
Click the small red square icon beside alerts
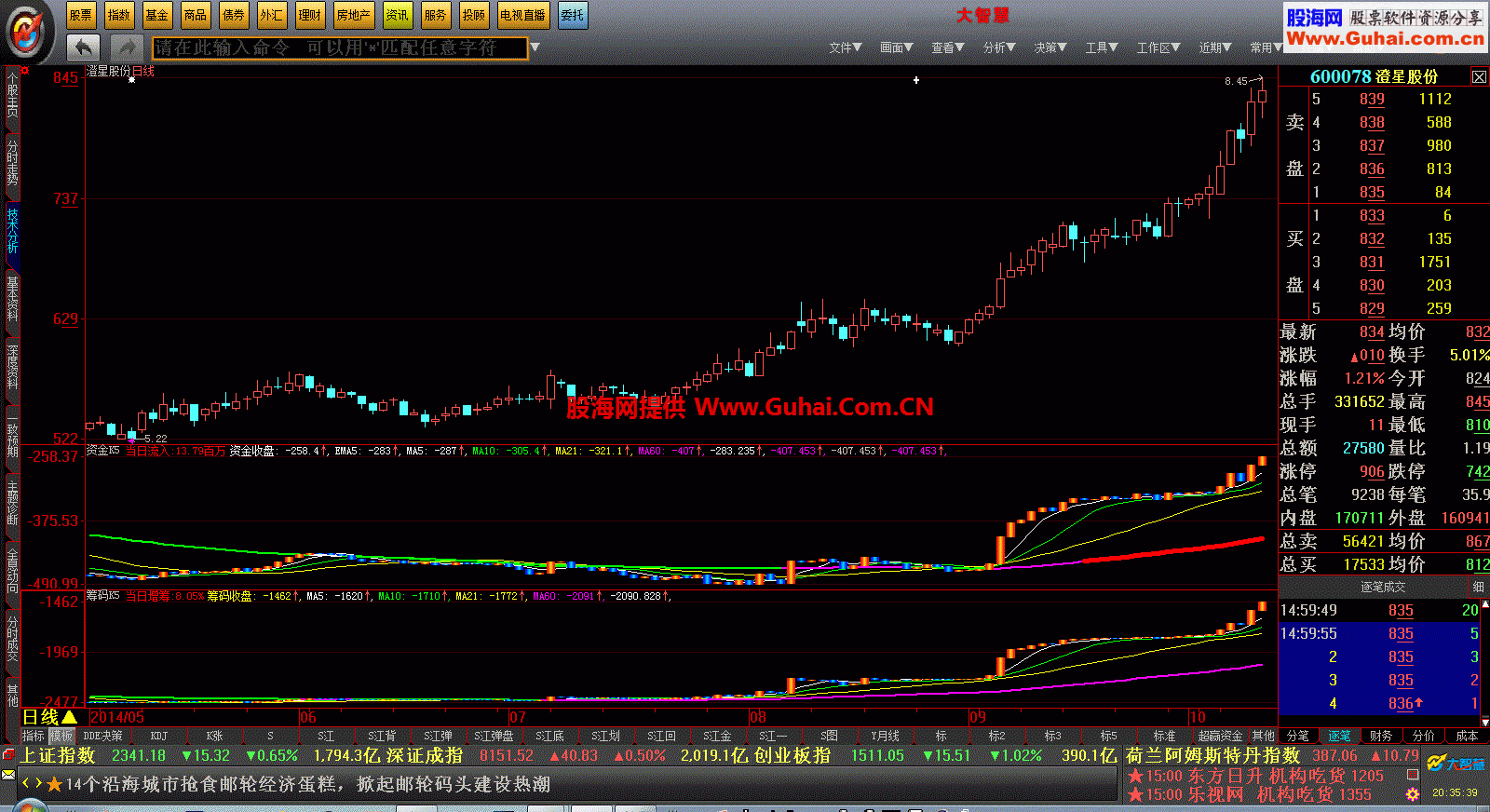pyautogui.click(x=1413, y=775)
